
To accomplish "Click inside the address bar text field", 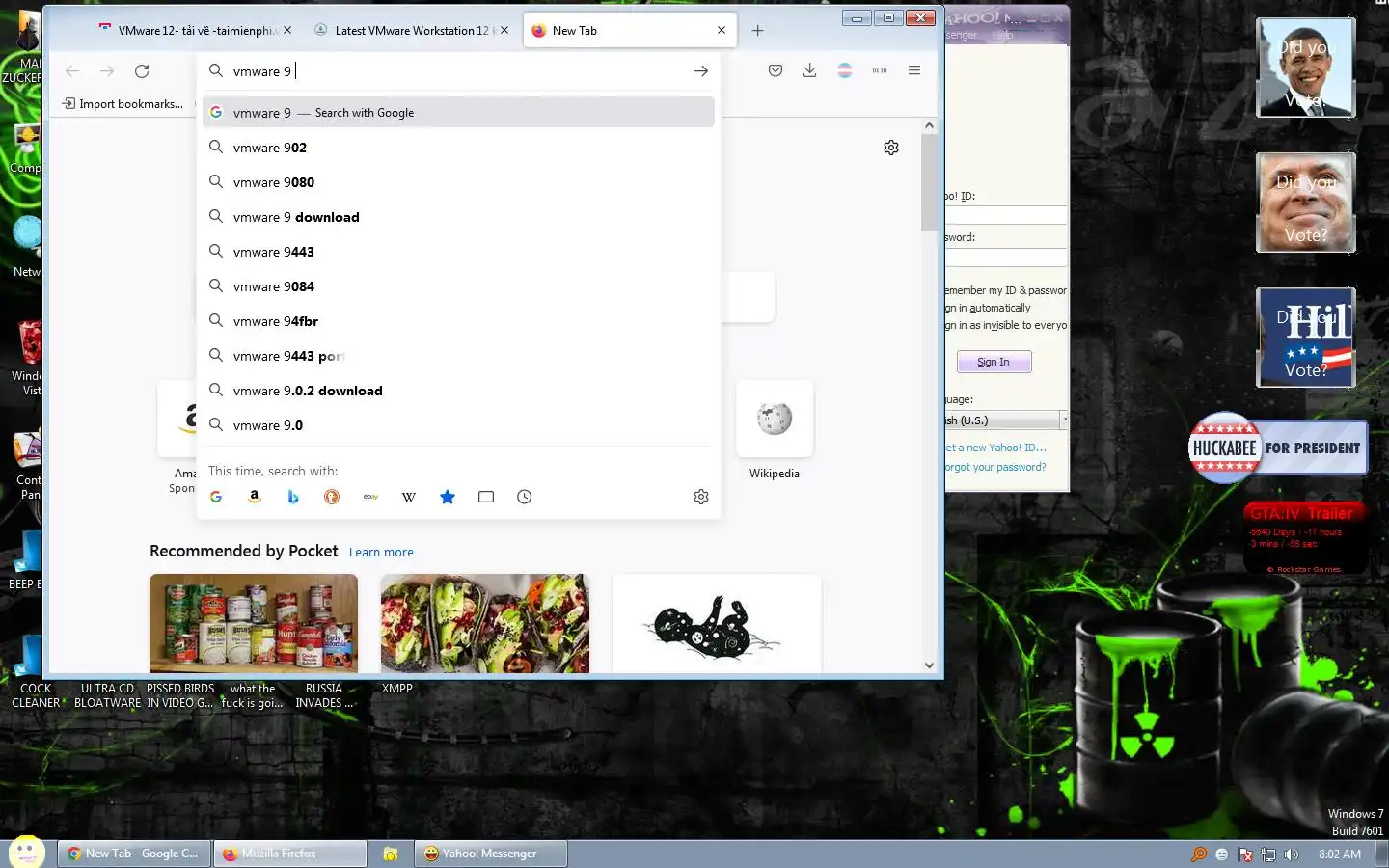I will coord(458,71).
